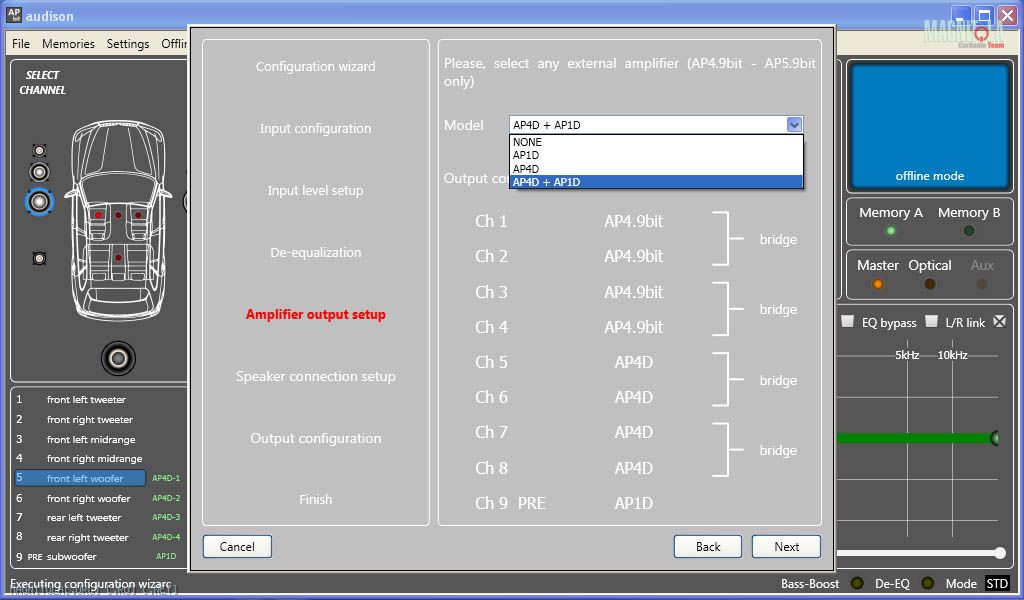1024x600 pixels.
Task: Click the car diagram in Select Channel
Action: coord(118,220)
